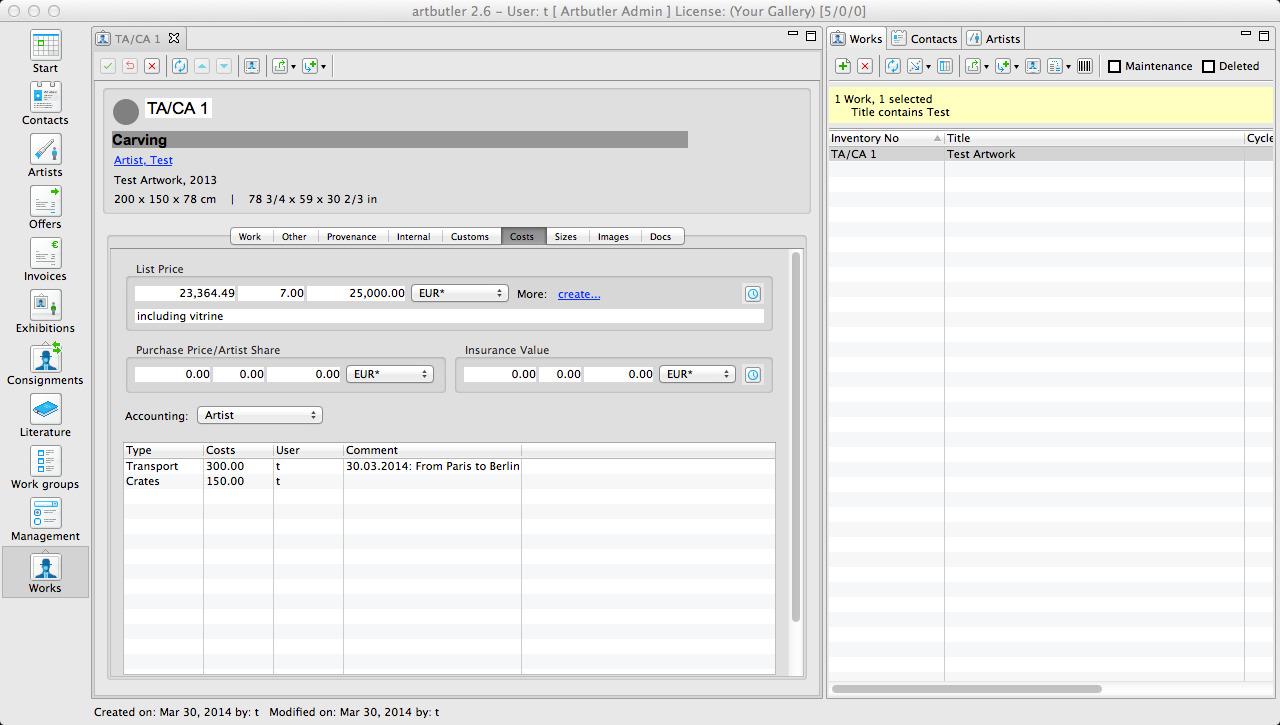The width and height of the screenshot is (1280, 725).
Task: Sort list by Inventory No column header
Action: tap(886, 138)
